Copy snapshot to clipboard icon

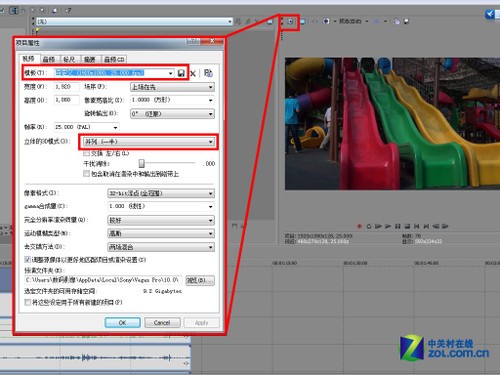coord(396,22)
